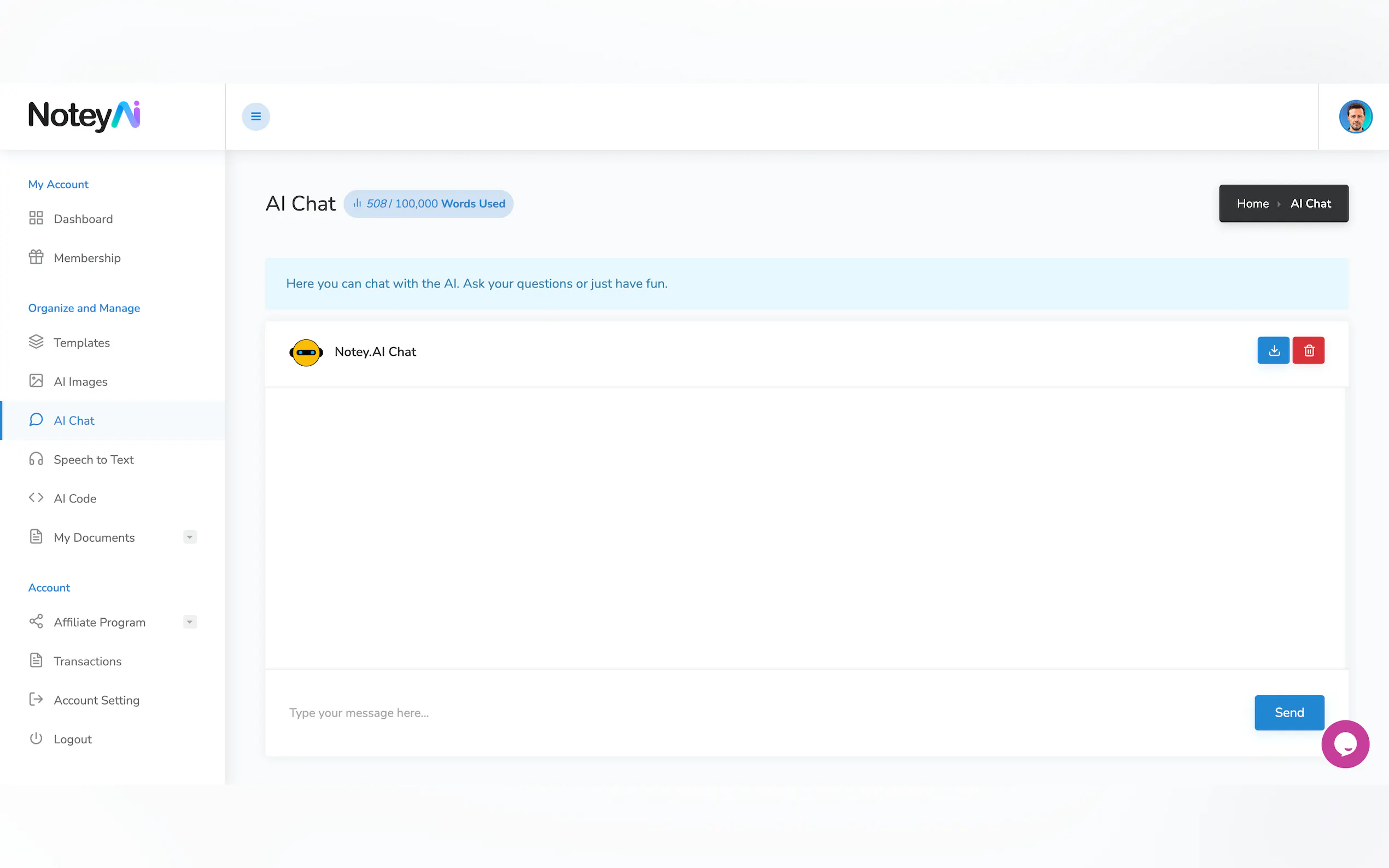Click the Speech to Text headphones icon
The height and width of the screenshot is (868, 1389).
(x=36, y=459)
